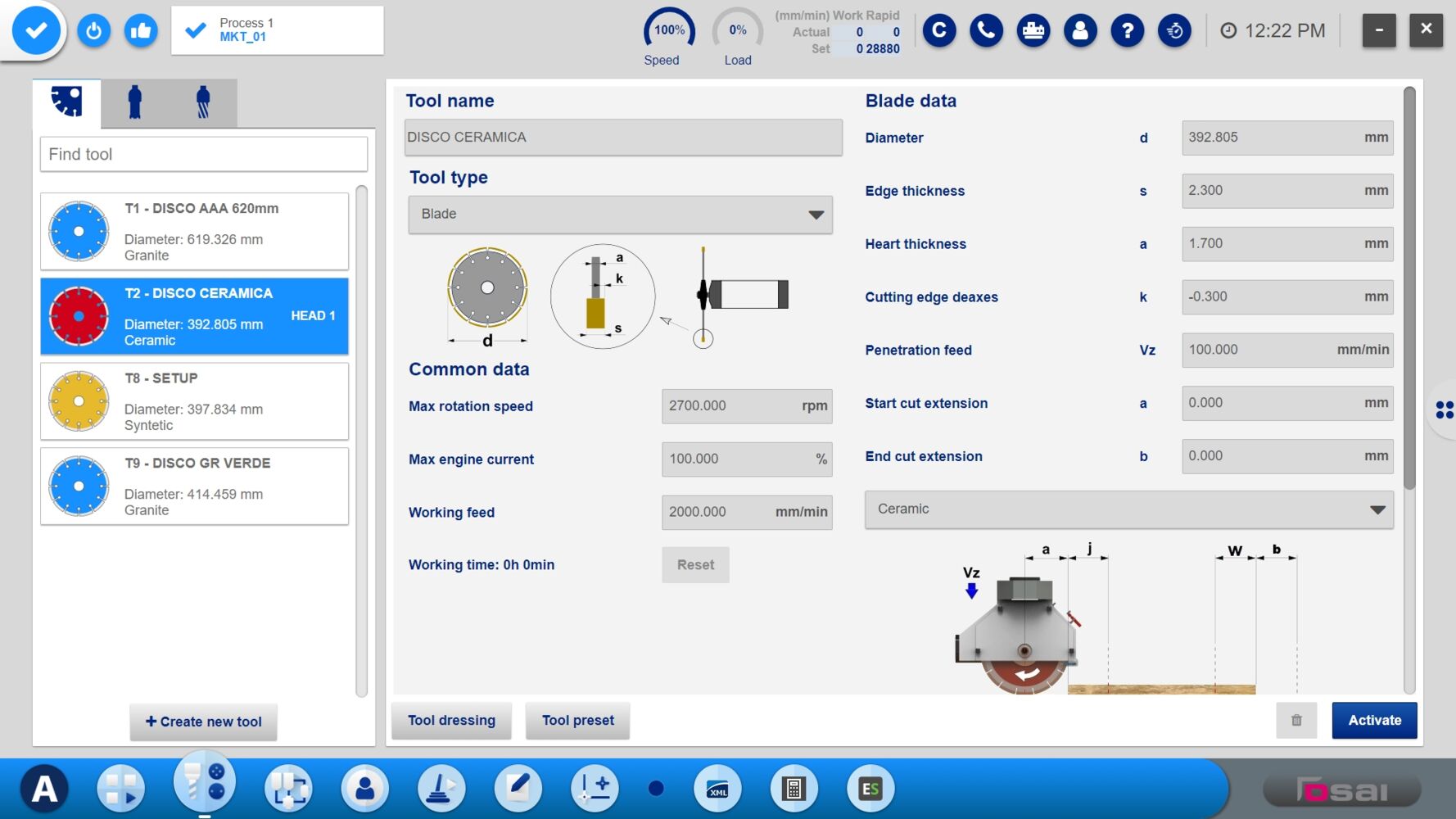Edit the Heart thickness value 1.700
The image size is (1456, 819).
(1287, 244)
